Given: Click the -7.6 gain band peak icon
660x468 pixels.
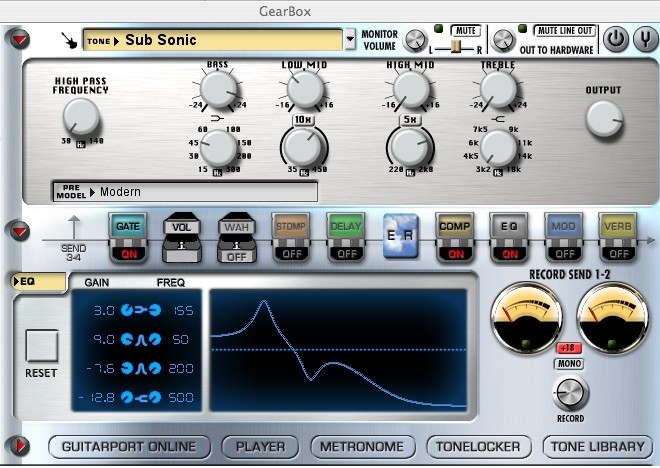Looking at the screenshot, I should 141,368.
